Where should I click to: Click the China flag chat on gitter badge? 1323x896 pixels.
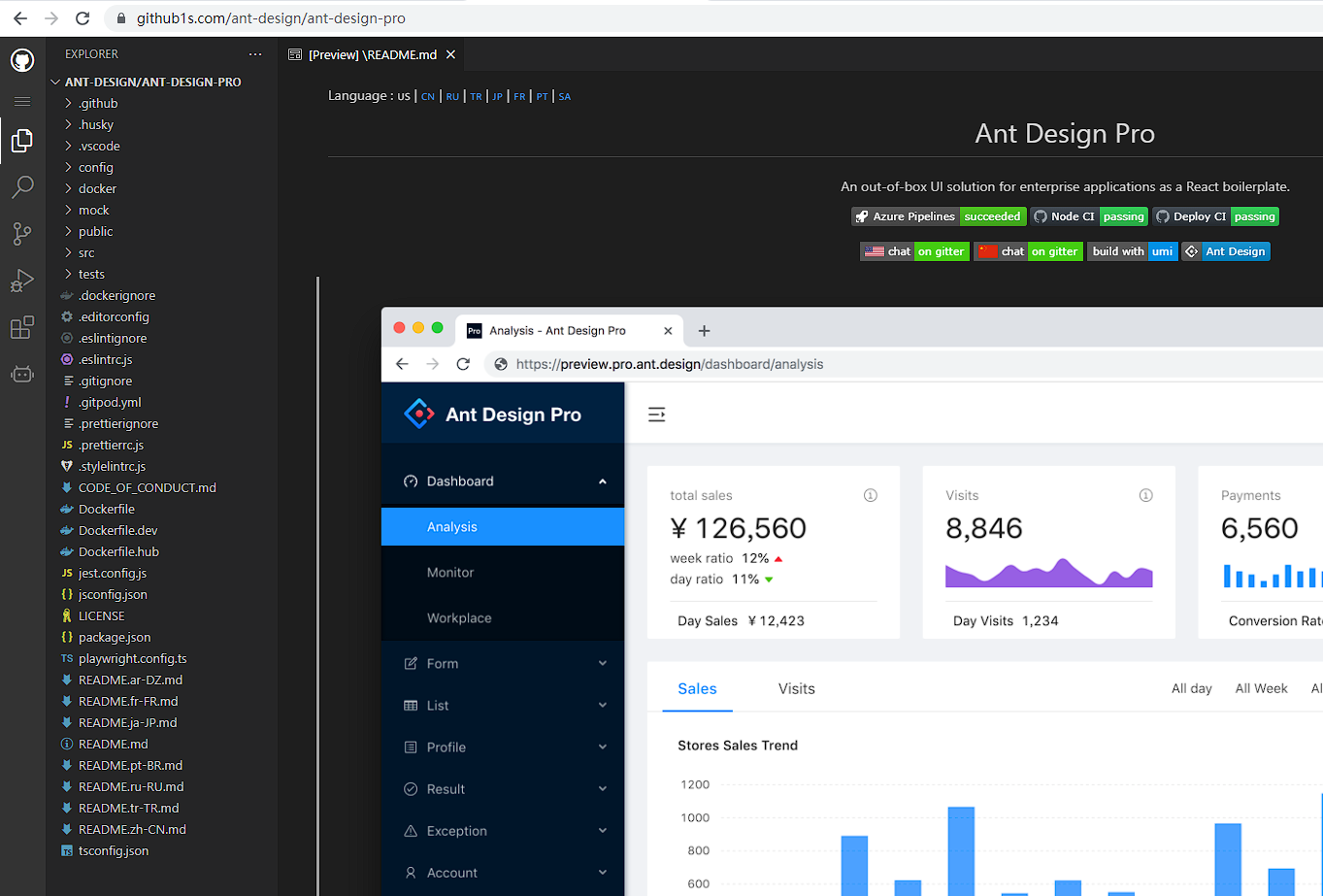(1028, 251)
